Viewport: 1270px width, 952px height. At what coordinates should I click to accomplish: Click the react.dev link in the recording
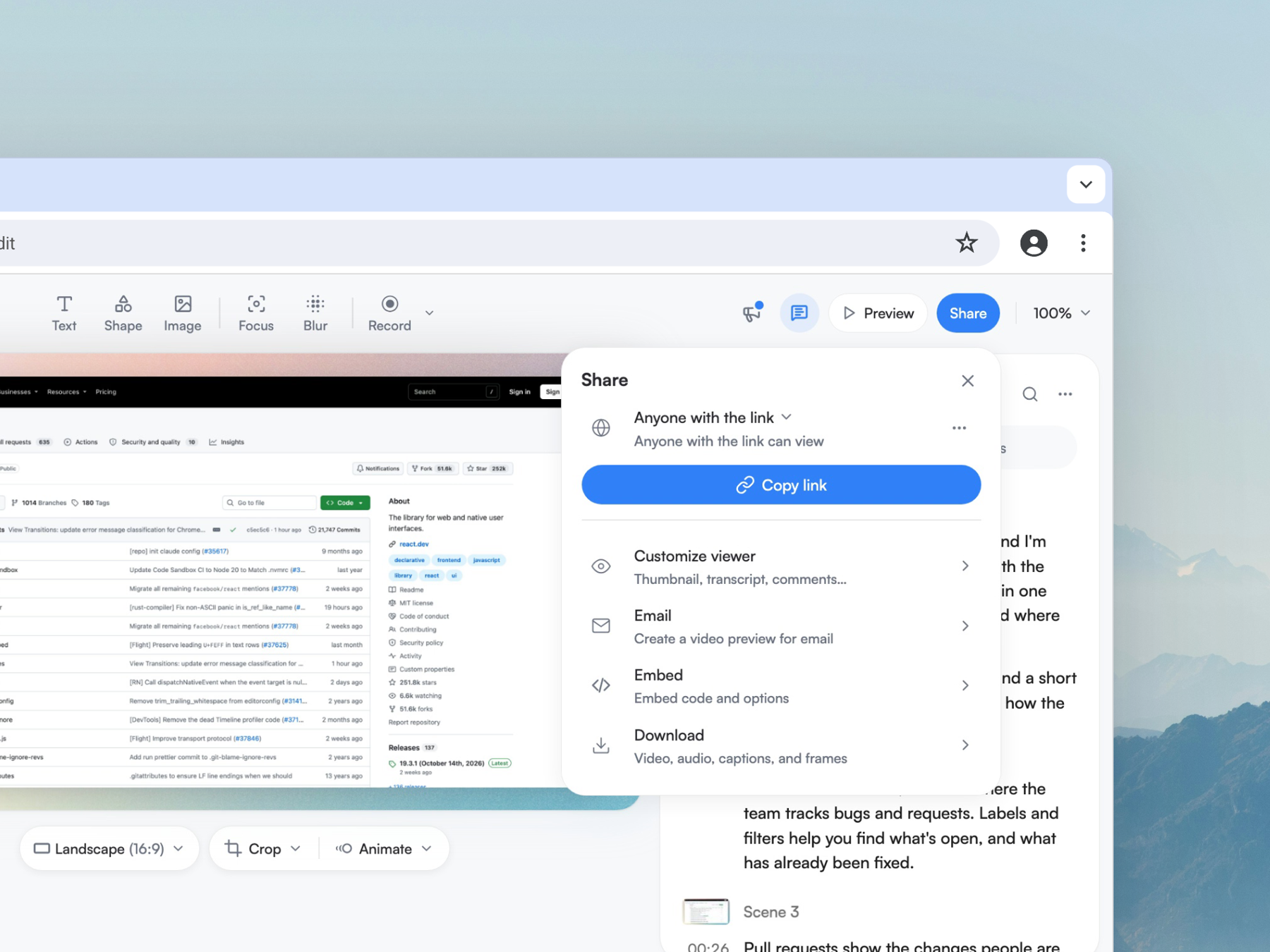(414, 544)
